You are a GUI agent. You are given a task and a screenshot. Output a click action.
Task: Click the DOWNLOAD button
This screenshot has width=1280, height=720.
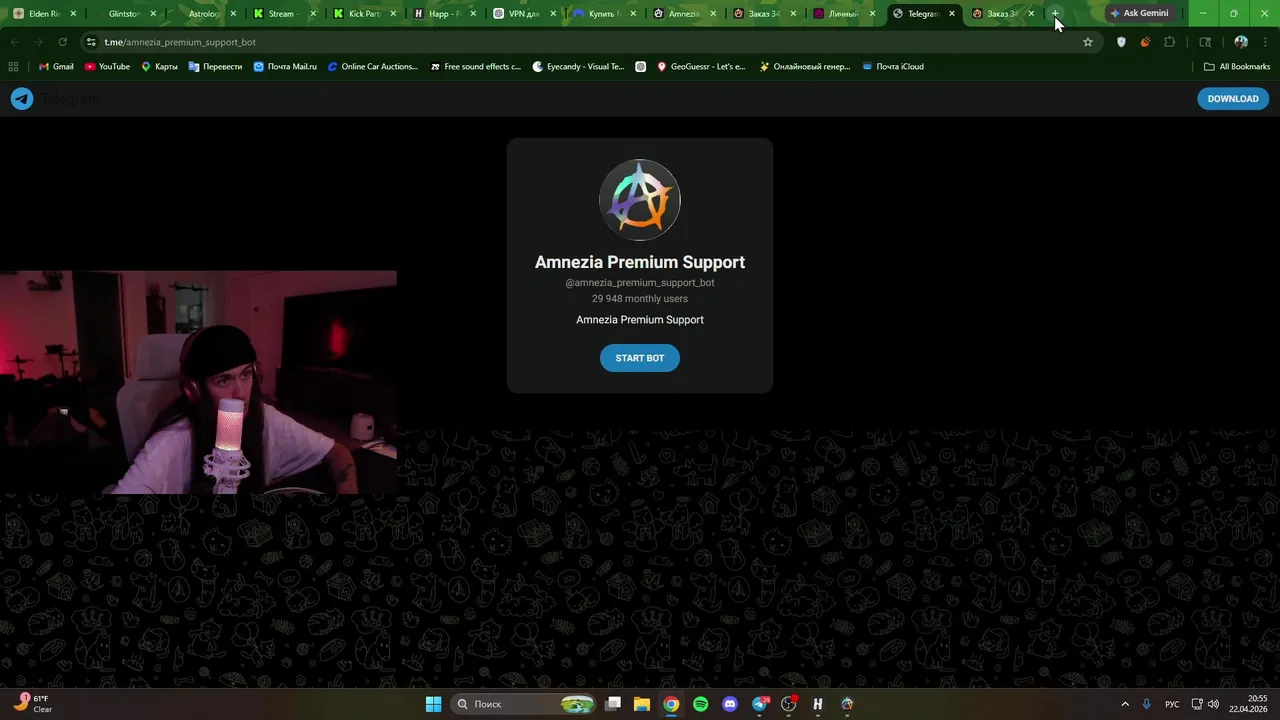coord(1233,99)
